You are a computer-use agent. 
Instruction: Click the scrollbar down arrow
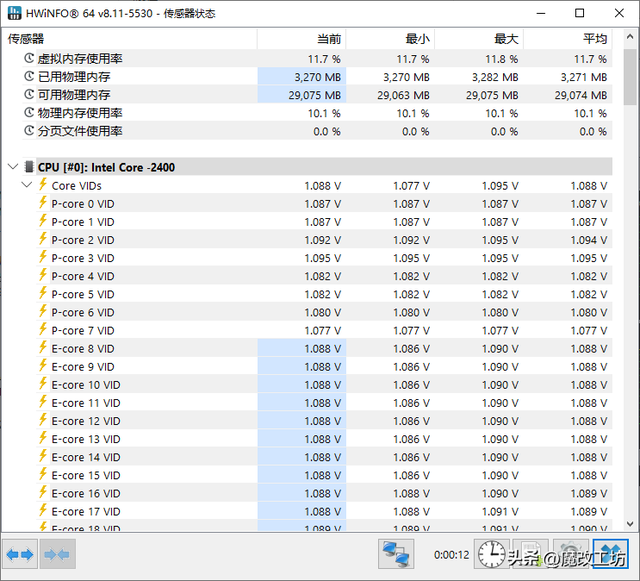(630, 524)
